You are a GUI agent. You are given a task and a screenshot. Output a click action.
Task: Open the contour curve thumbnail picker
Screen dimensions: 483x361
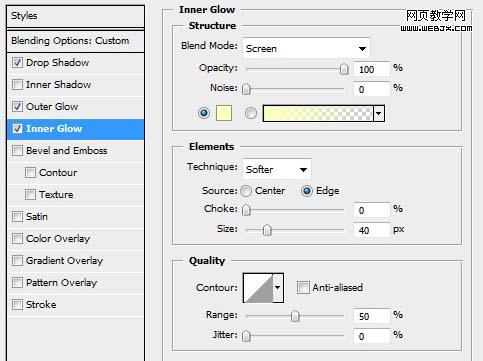tap(258, 288)
